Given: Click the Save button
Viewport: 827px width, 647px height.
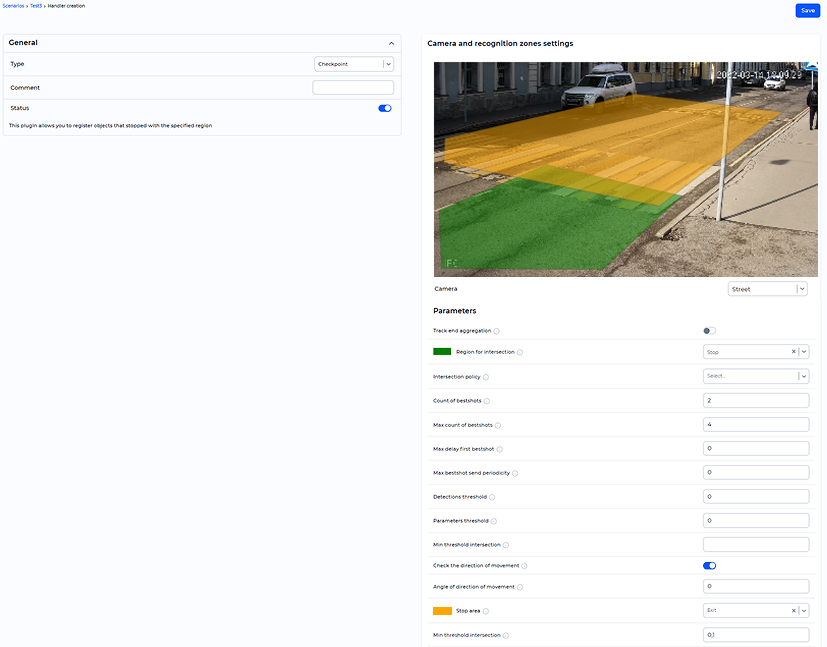Looking at the screenshot, I should 807,10.
